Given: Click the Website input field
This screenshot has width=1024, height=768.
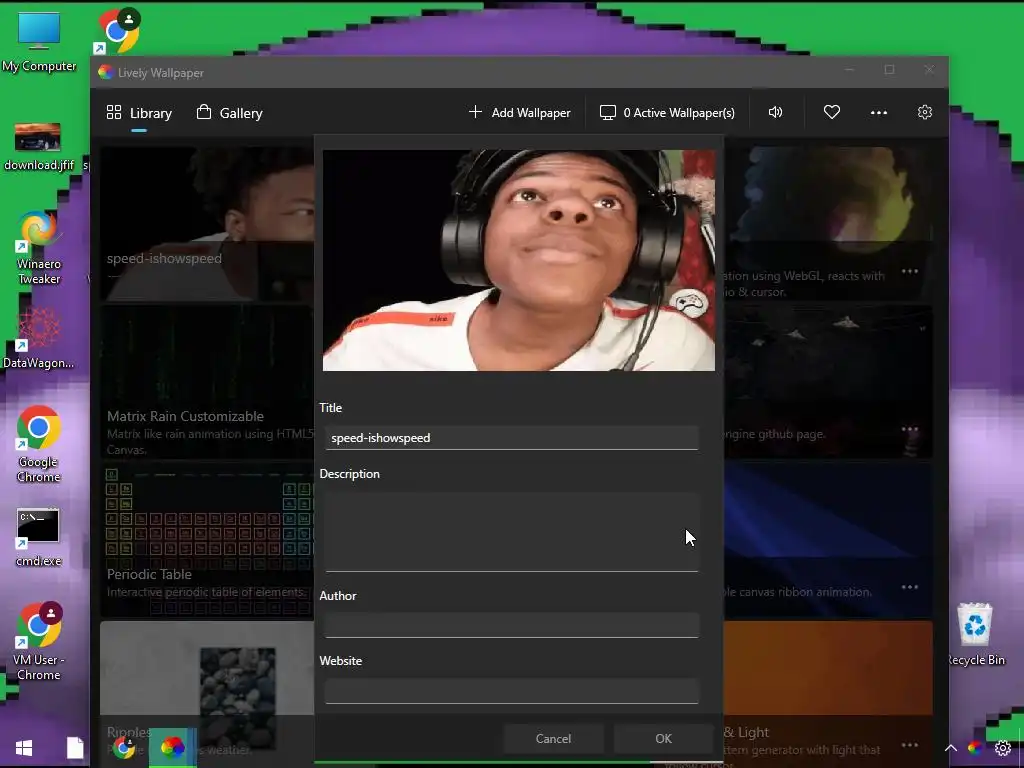Looking at the screenshot, I should point(511,691).
